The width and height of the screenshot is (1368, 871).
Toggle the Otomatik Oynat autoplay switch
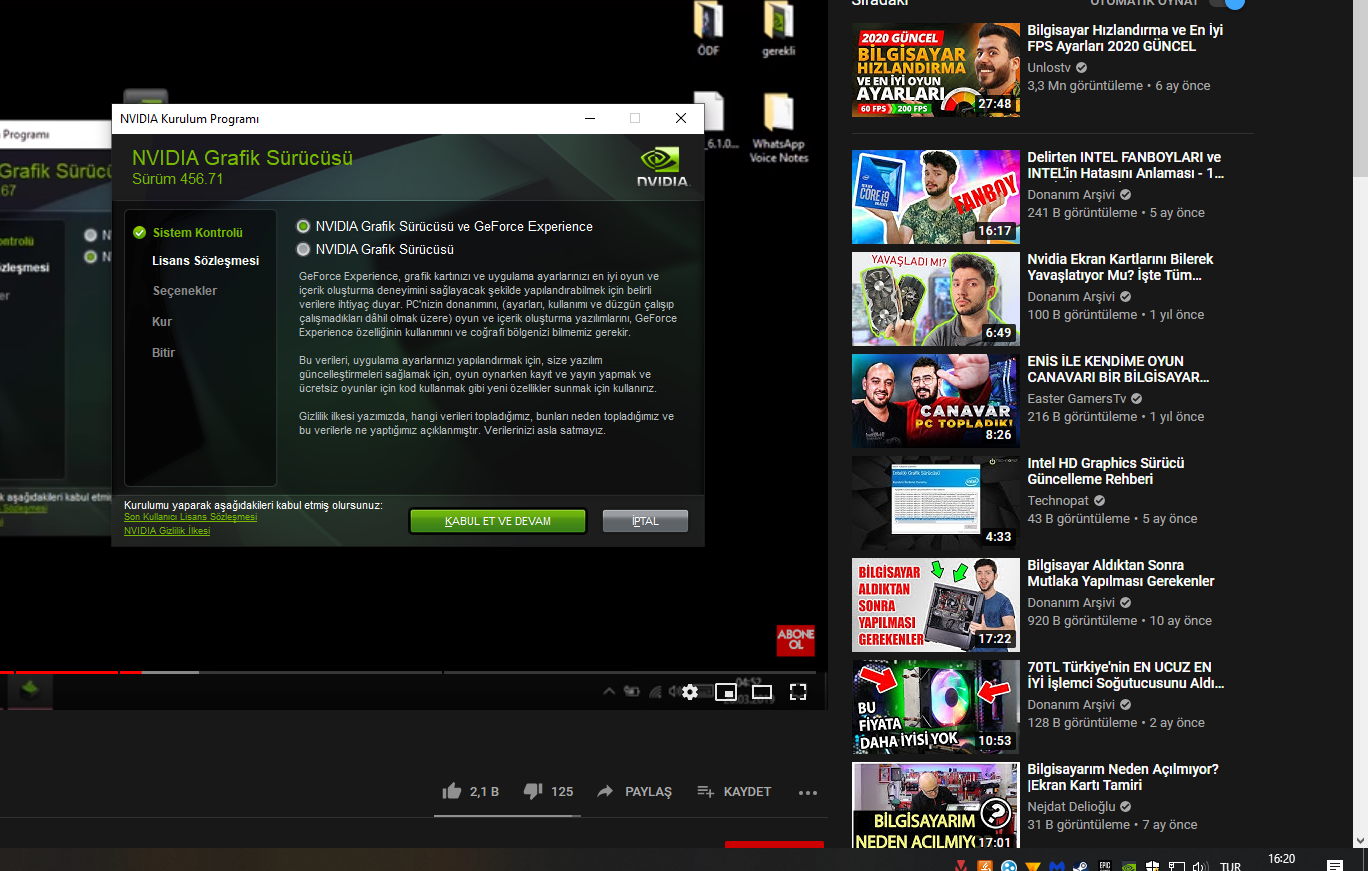tap(1227, 2)
